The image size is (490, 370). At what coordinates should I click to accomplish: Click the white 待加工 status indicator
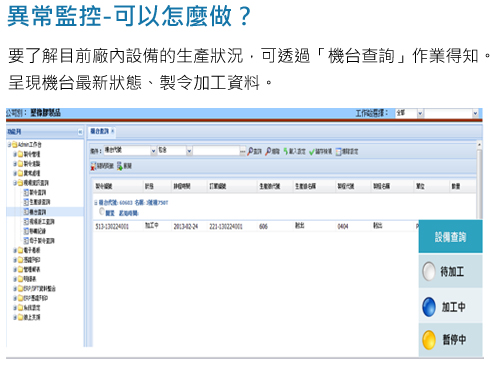(429, 271)
